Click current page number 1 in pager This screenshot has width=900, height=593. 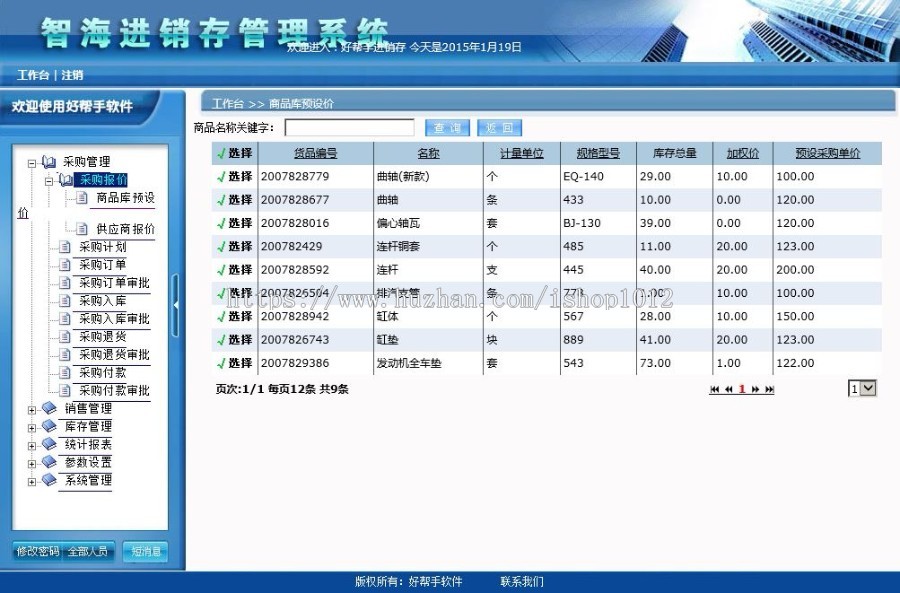[x=742, y=389]
